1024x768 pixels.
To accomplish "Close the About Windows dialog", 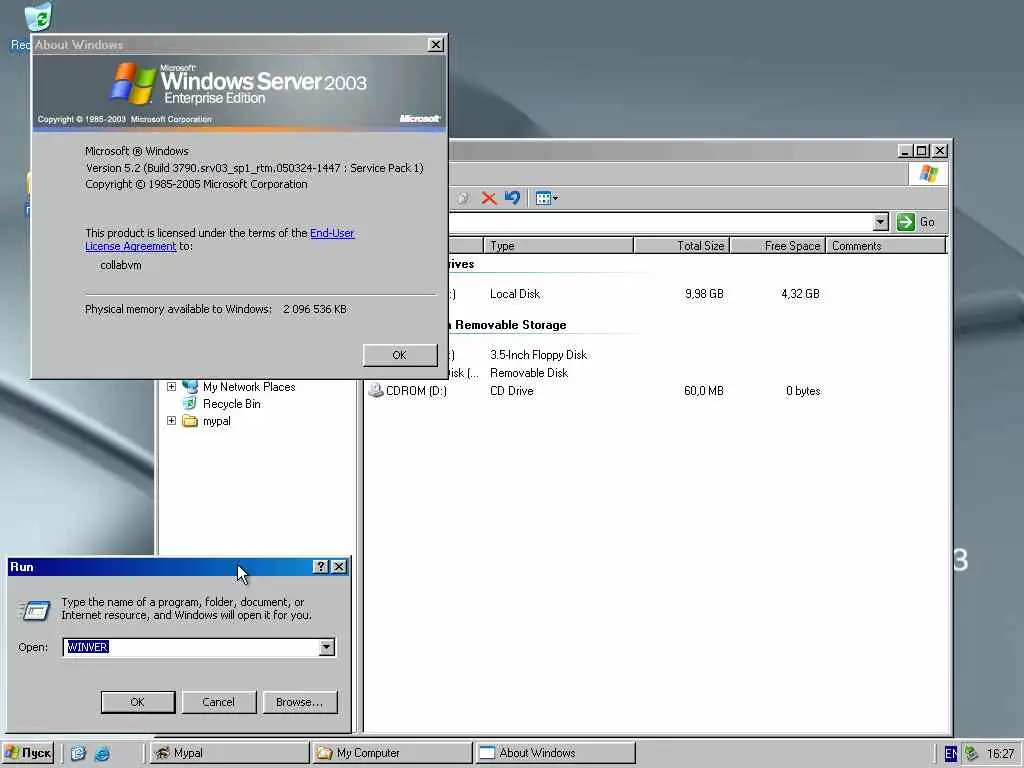I will coord(435,44).
